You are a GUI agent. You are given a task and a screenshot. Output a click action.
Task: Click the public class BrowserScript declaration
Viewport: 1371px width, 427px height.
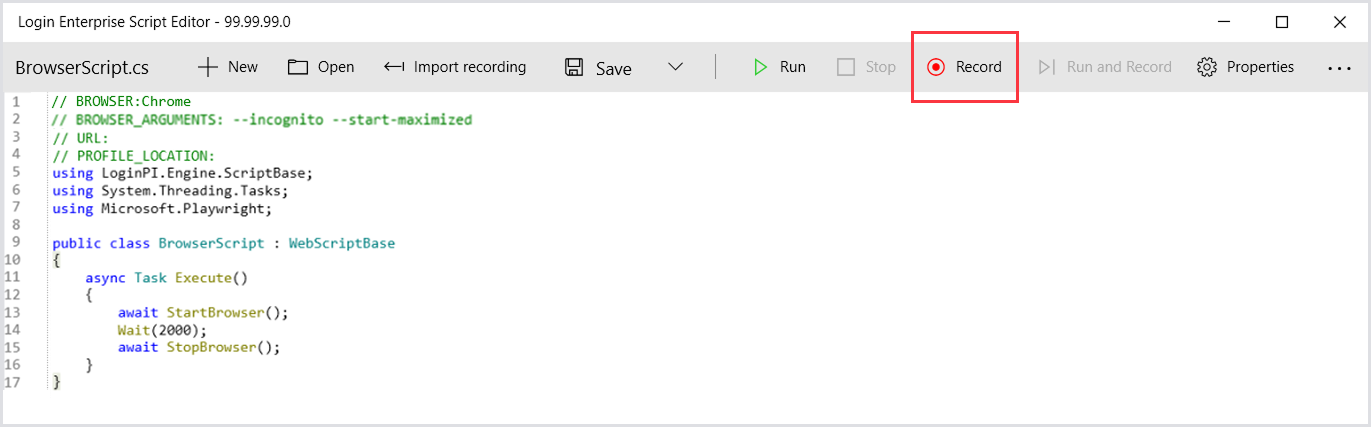click(x=222, y=243)
